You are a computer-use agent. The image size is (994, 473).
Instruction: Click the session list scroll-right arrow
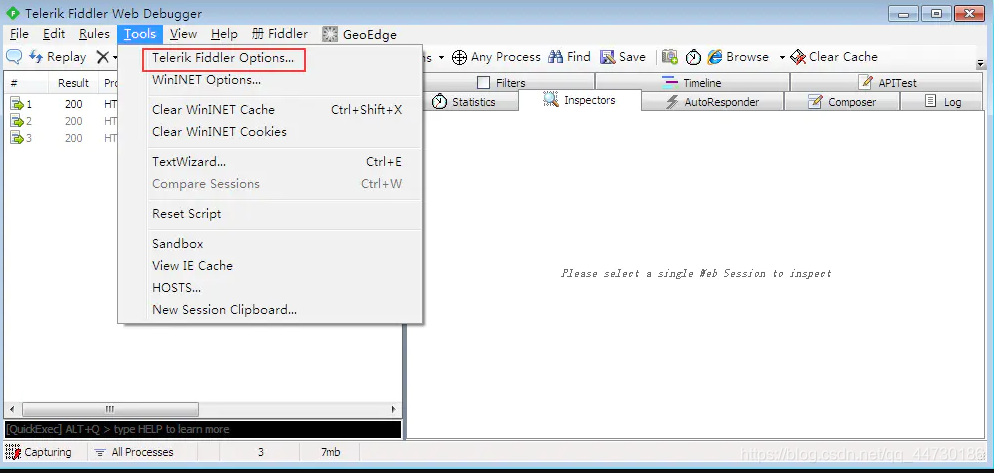coord(394,409)
